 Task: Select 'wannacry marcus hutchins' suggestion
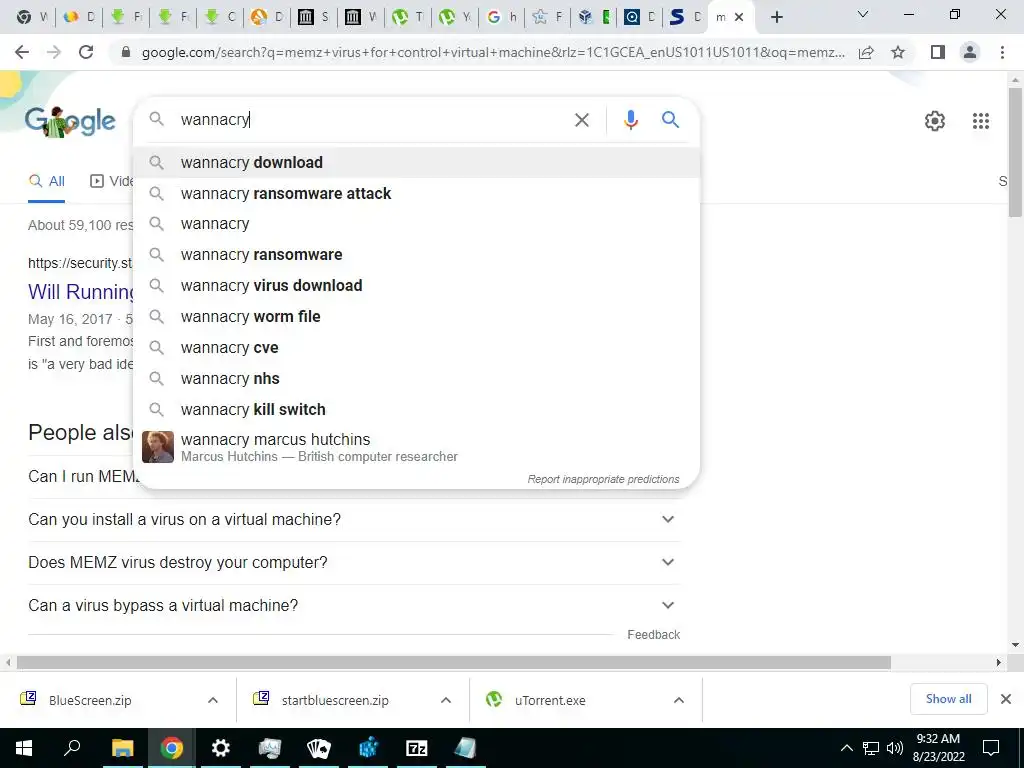(x=416, y=447)
